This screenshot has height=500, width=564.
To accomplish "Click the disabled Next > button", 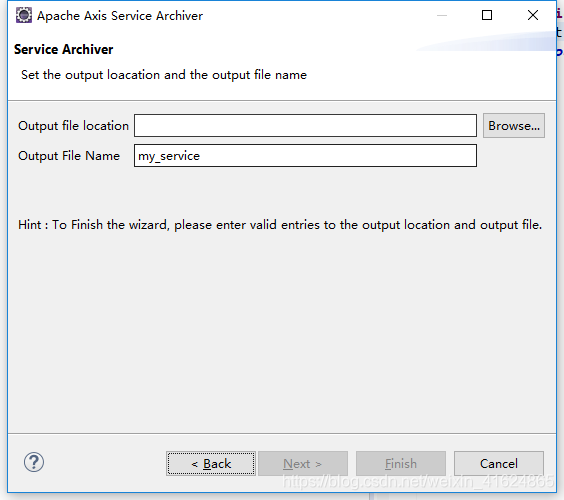I will pos(303,464).
